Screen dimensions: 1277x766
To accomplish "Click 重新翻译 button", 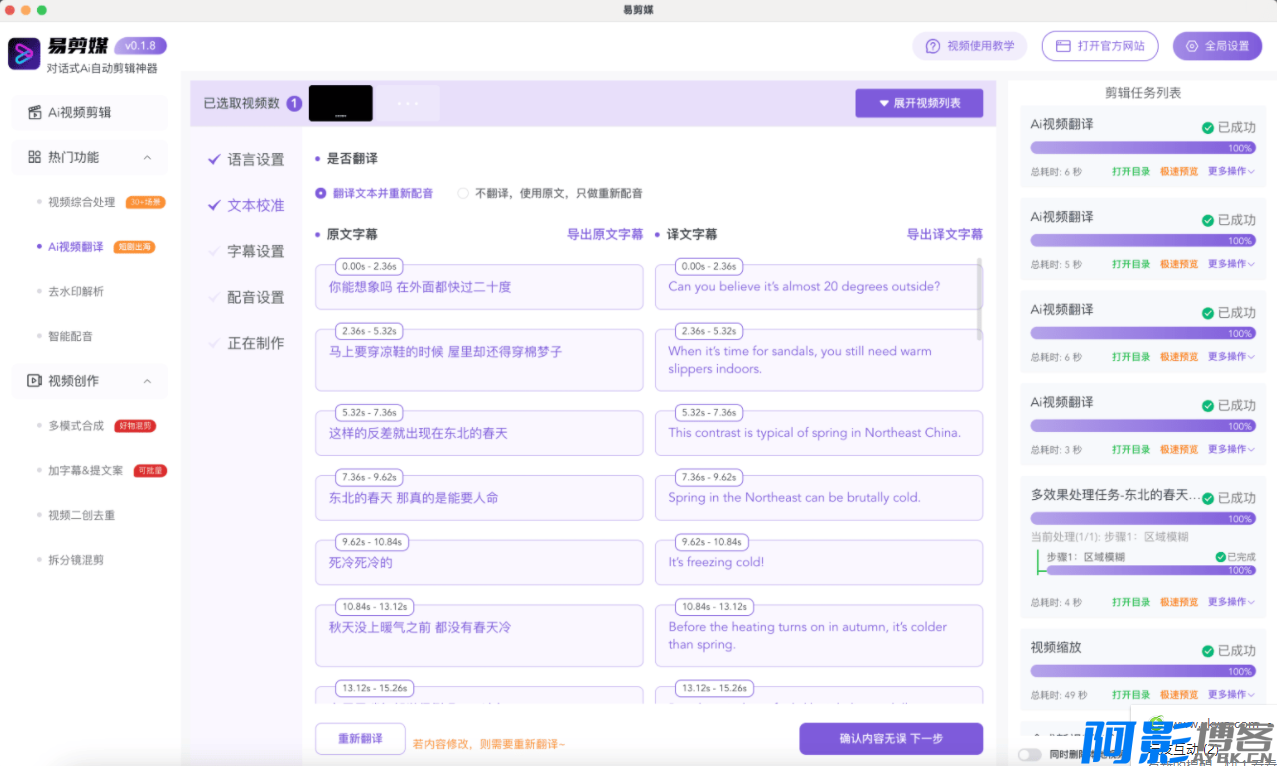I will pos(360,739).
